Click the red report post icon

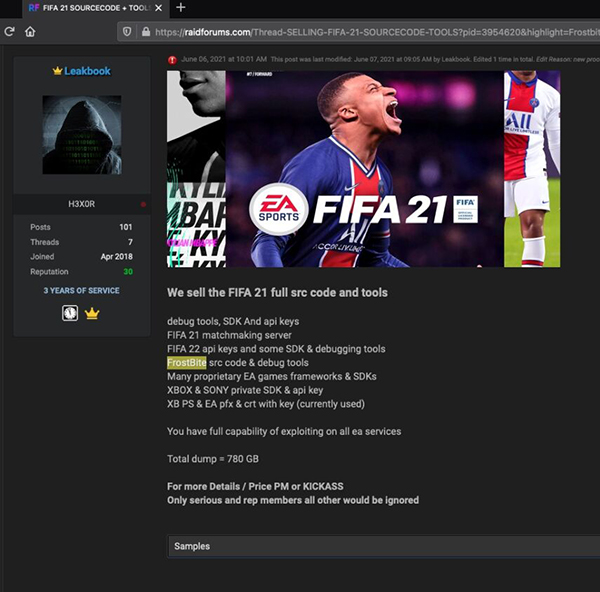[172, 60]
